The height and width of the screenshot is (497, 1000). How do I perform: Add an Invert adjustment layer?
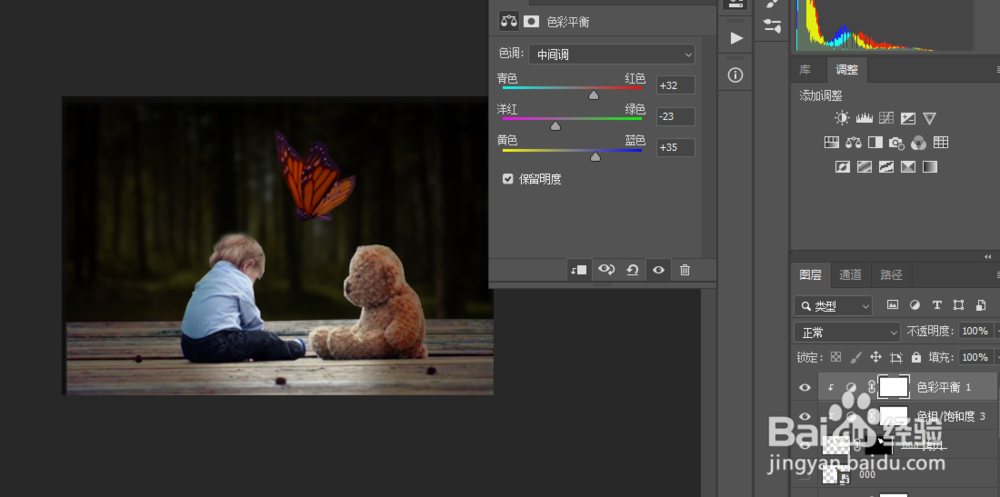842,167
